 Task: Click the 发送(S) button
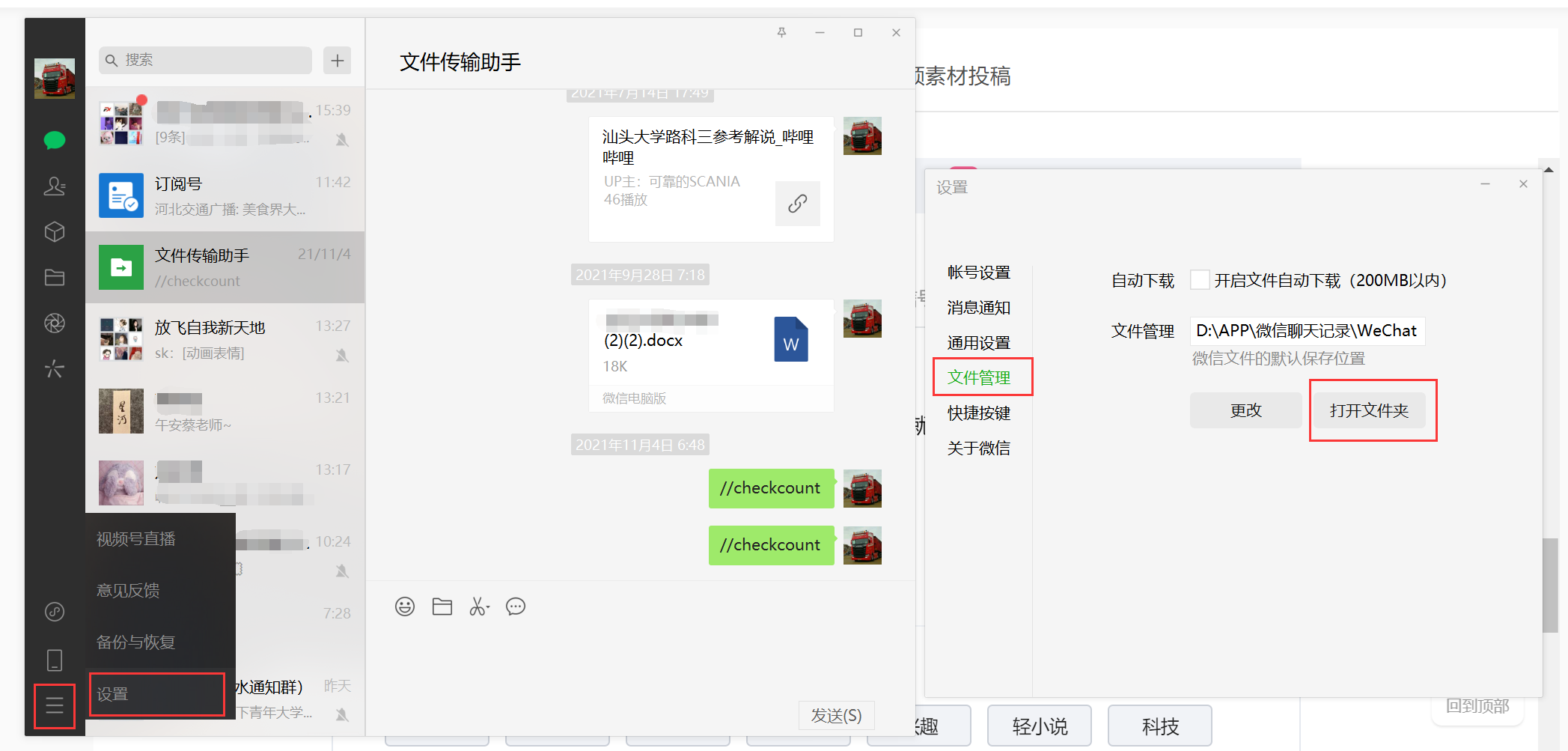pos(836,716)
